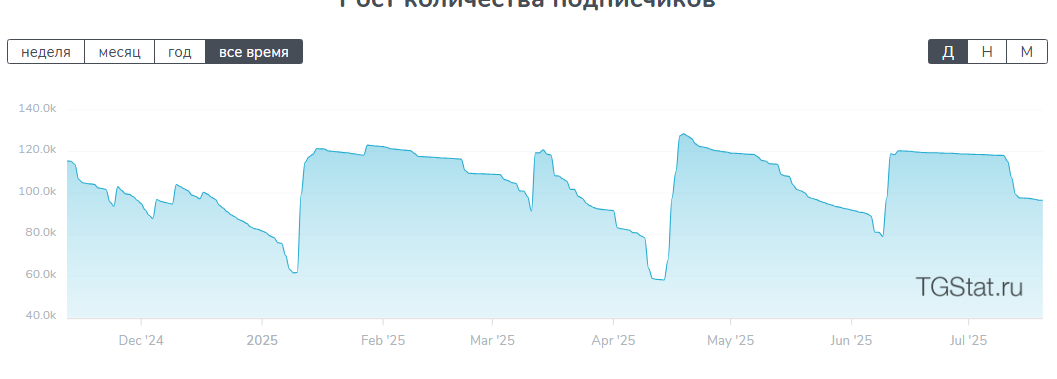The width and height of the screenshot is (1057, 379).
Task: Click the 100.0k y-axis label
Action: pyautogui.click(x=37, y=192)
